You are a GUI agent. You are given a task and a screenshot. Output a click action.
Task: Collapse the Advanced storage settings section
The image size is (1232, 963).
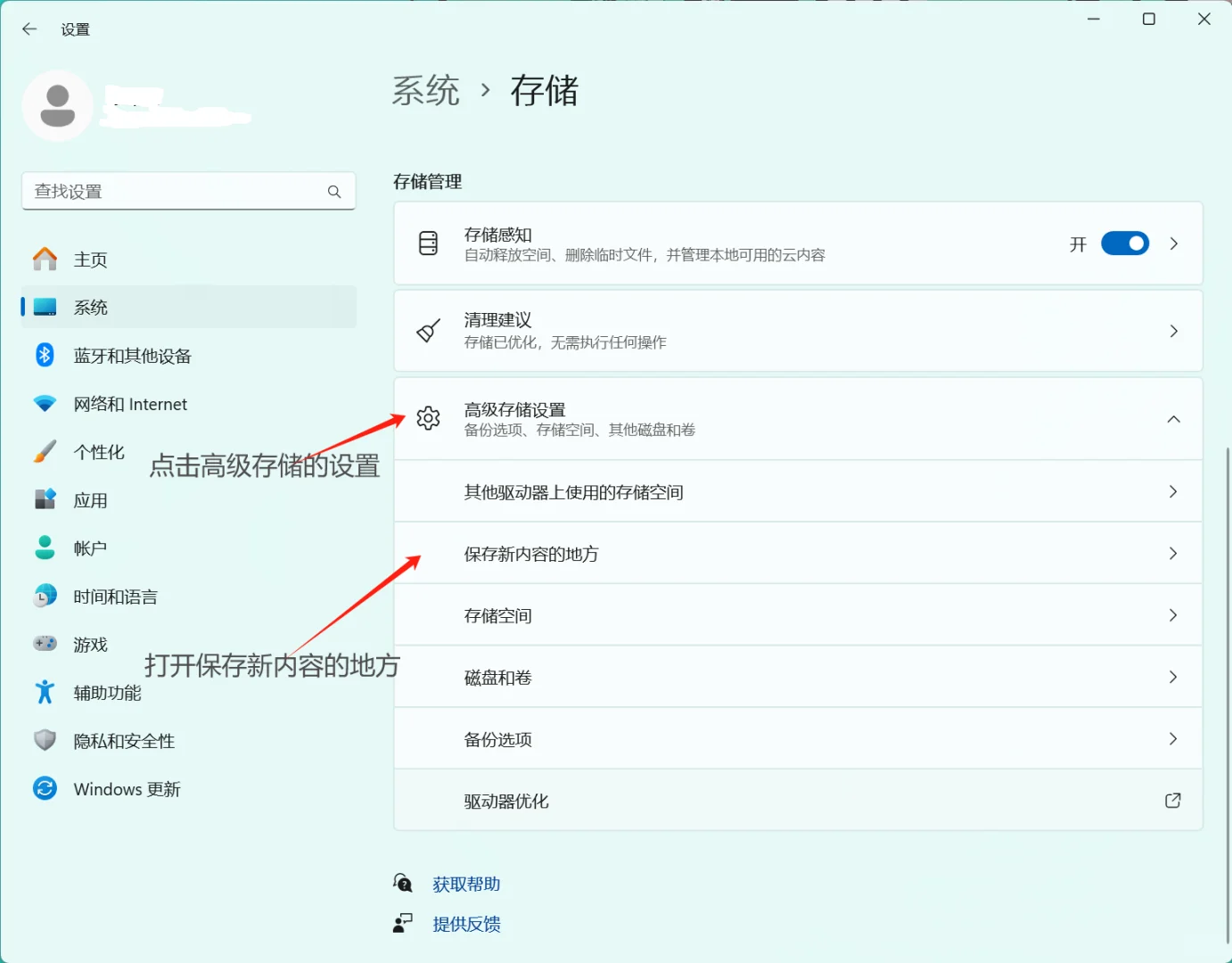coord(1174,419)
